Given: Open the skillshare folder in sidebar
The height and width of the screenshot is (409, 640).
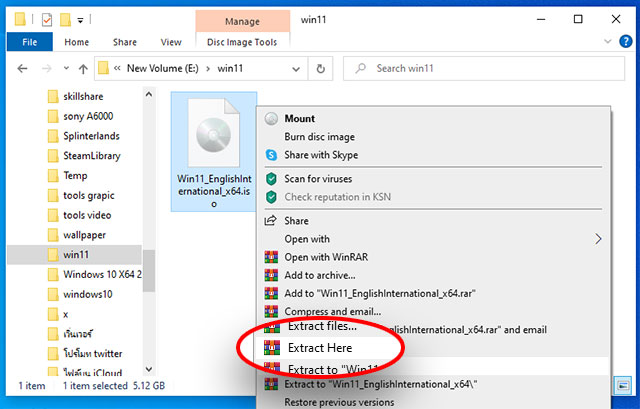Looking at the screenshot, I should click(83, 96).
